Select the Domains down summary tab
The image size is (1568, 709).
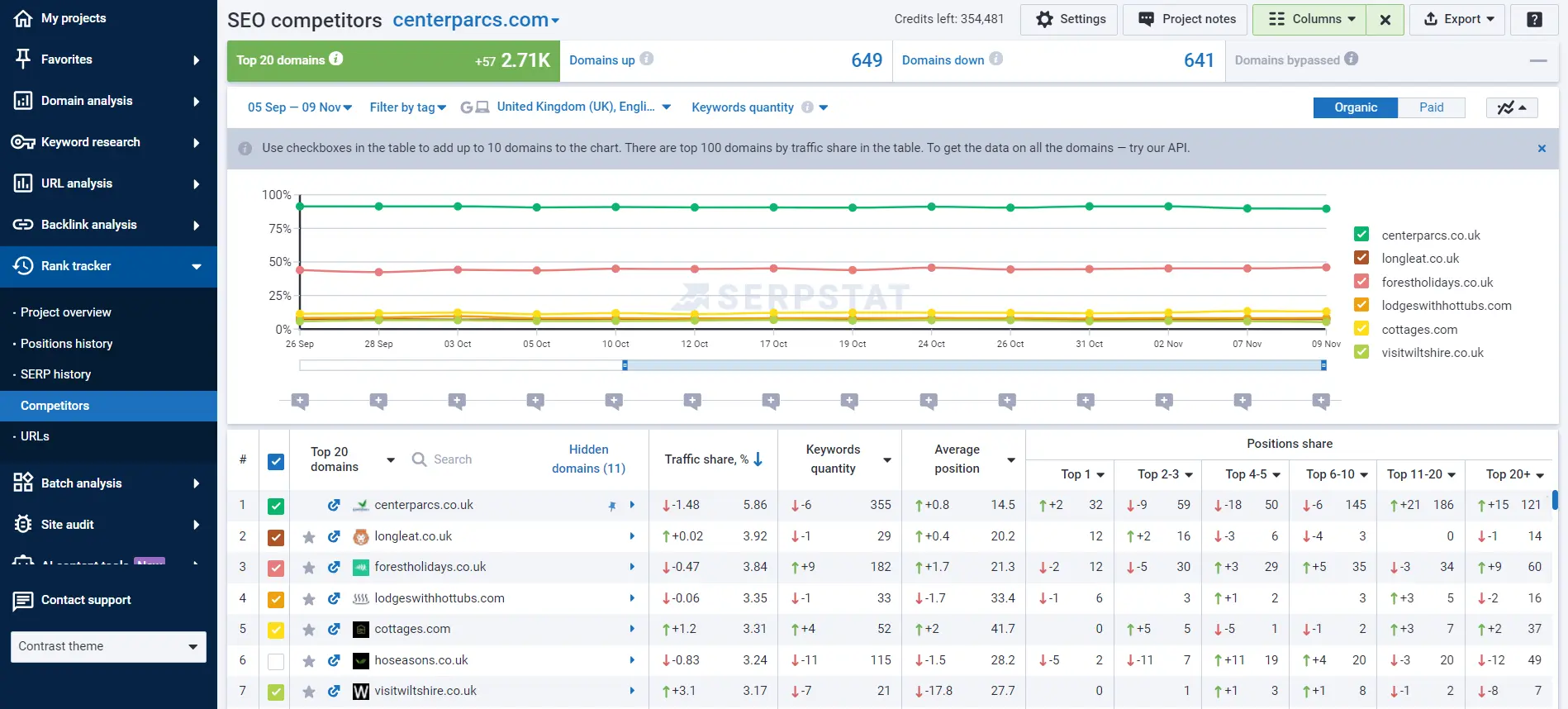[1058, 60]
